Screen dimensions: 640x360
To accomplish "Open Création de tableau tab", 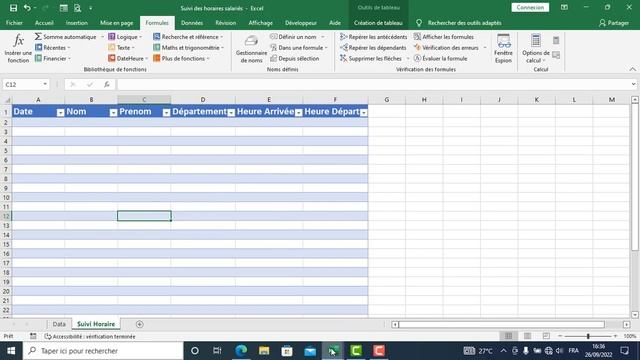I will (x=378, y=23).
